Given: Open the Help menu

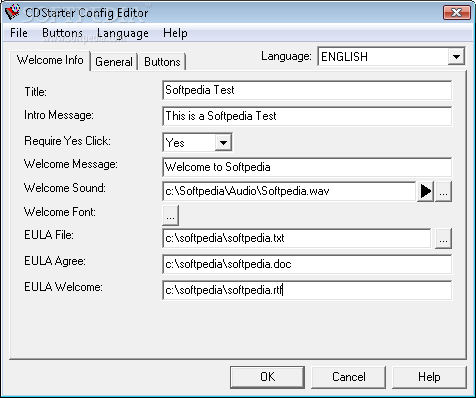Looking at the screenshot, I should click(175, 33).
